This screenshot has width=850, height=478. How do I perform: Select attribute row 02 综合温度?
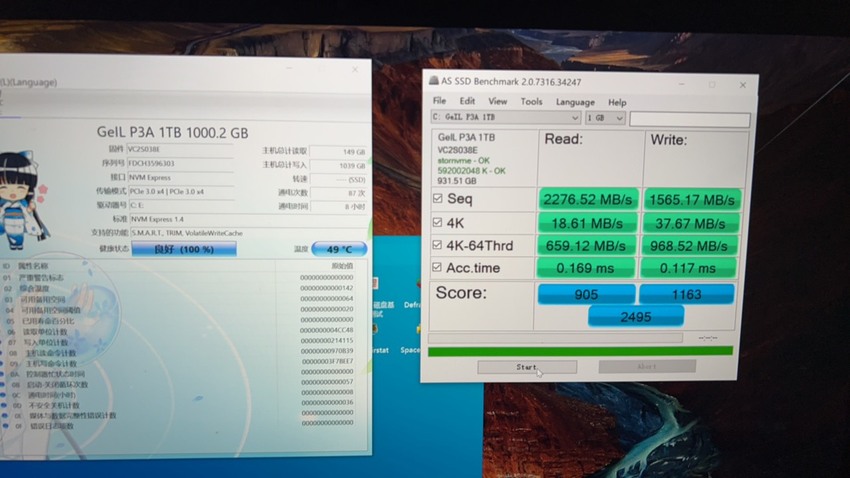click(179, 288)
